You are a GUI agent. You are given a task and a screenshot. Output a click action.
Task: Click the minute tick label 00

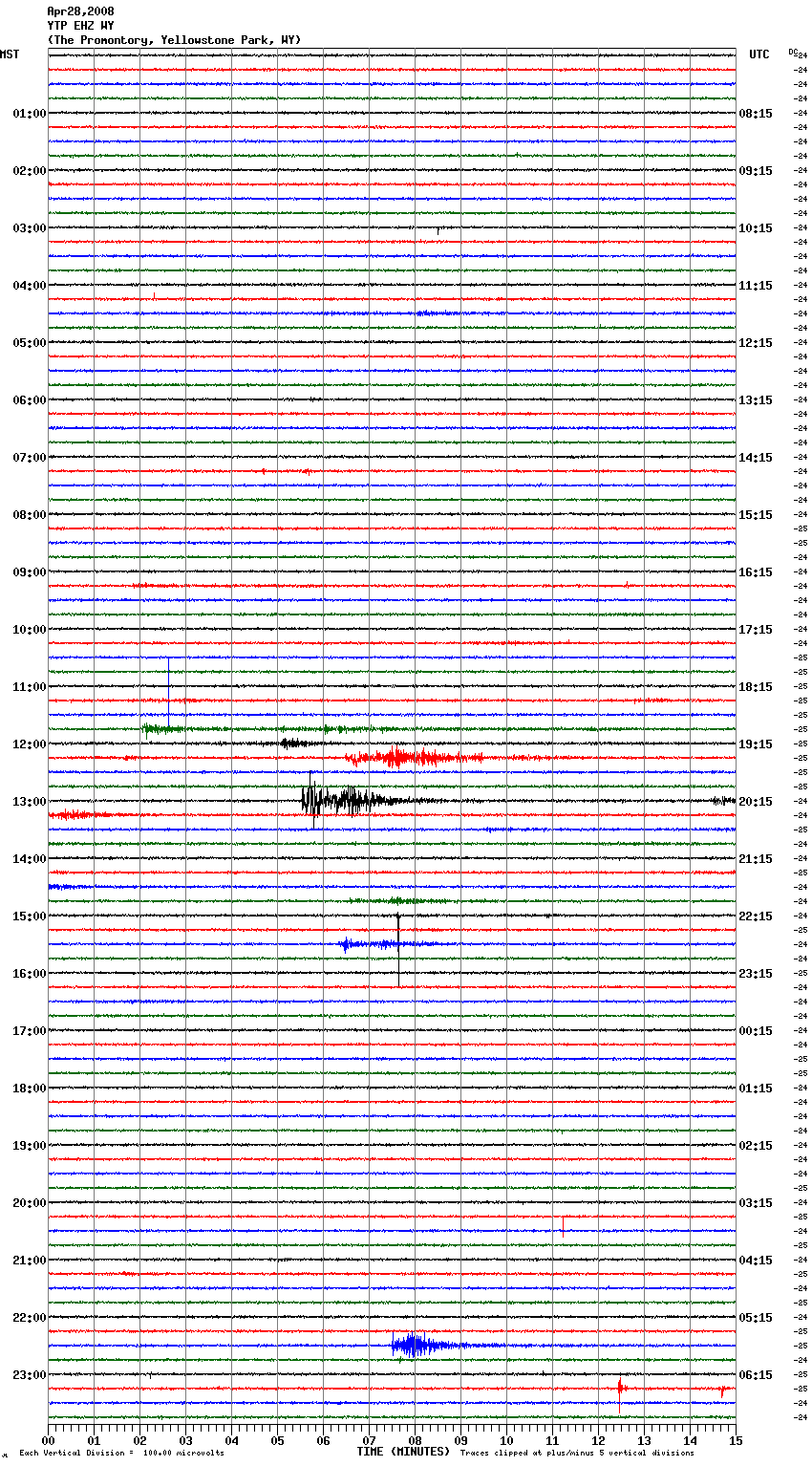coord(48,1440)
